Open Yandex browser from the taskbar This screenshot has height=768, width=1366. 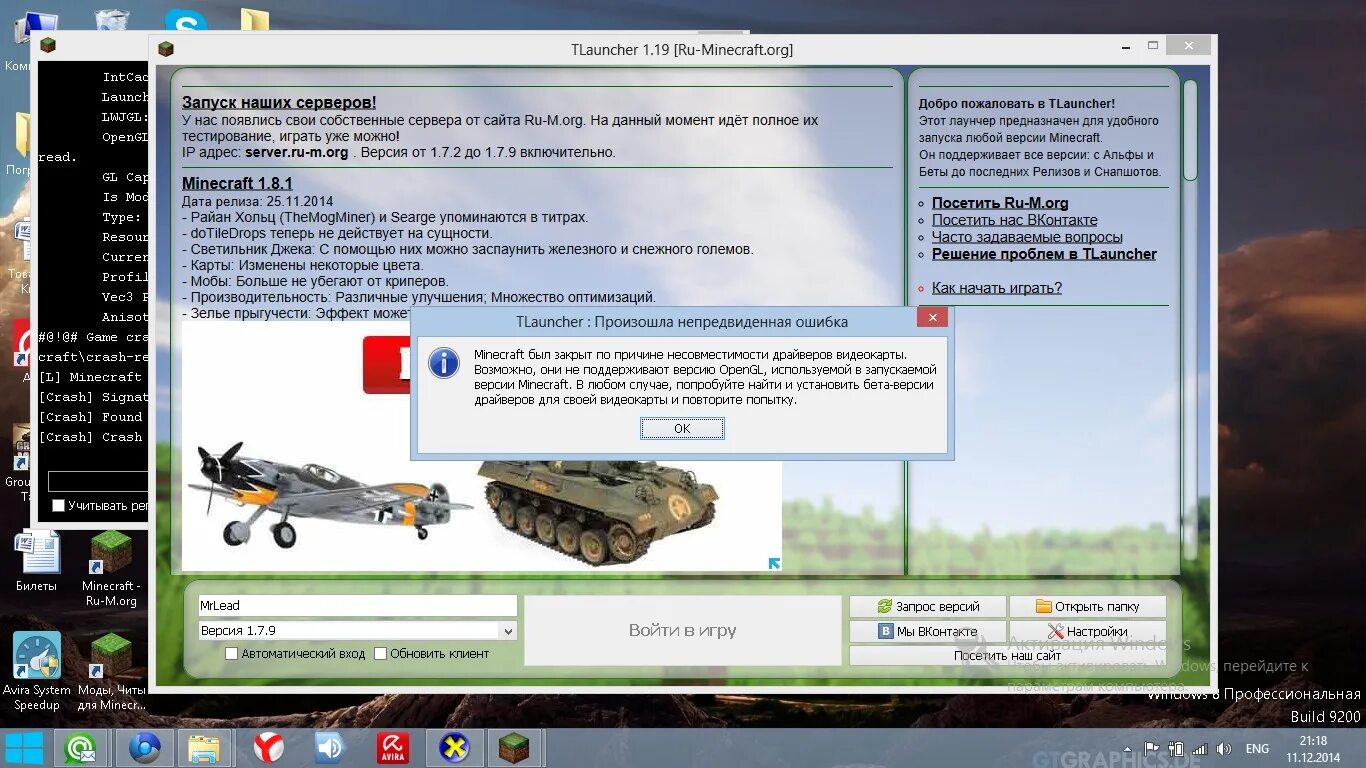268,748
